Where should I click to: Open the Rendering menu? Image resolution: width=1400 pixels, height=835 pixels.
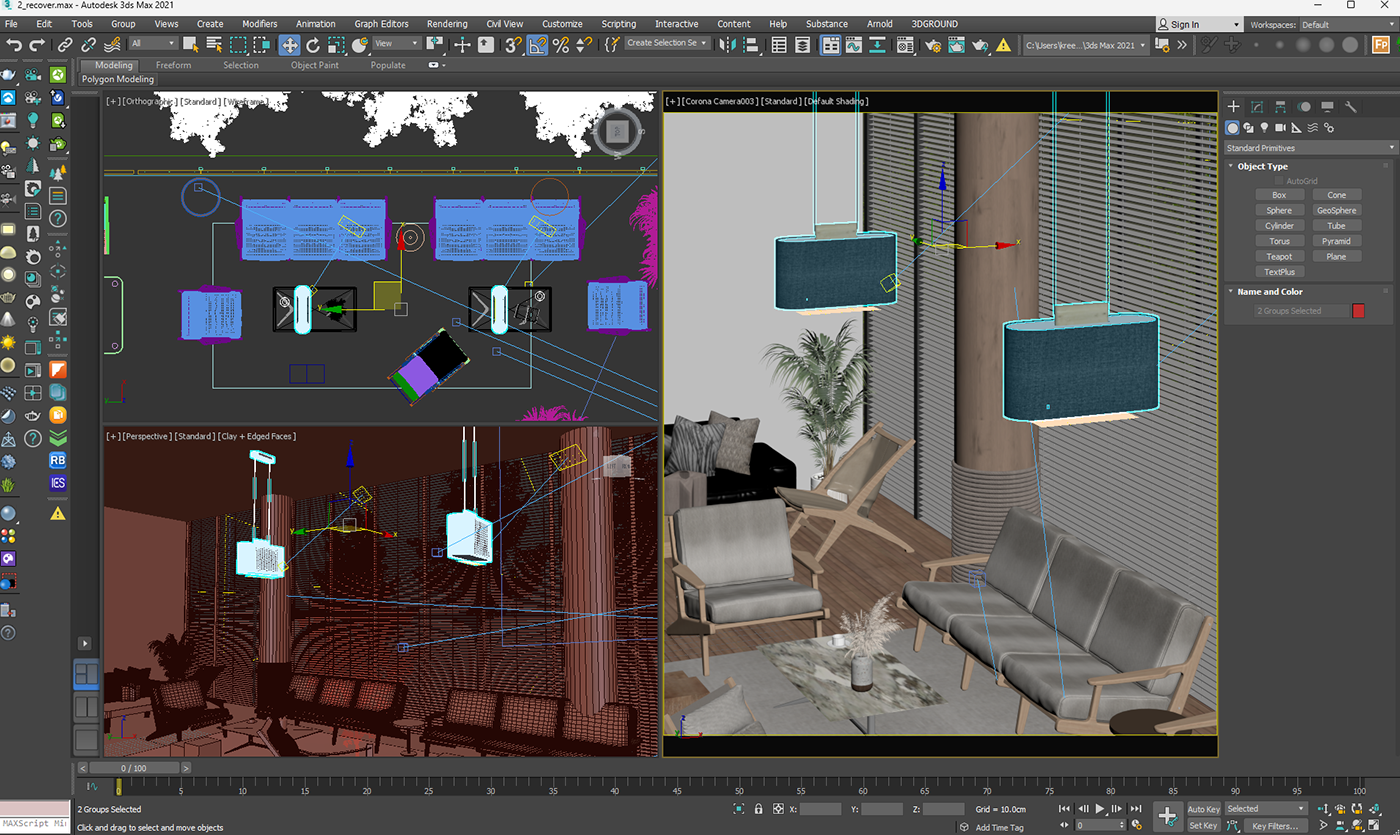pos(446,24)
